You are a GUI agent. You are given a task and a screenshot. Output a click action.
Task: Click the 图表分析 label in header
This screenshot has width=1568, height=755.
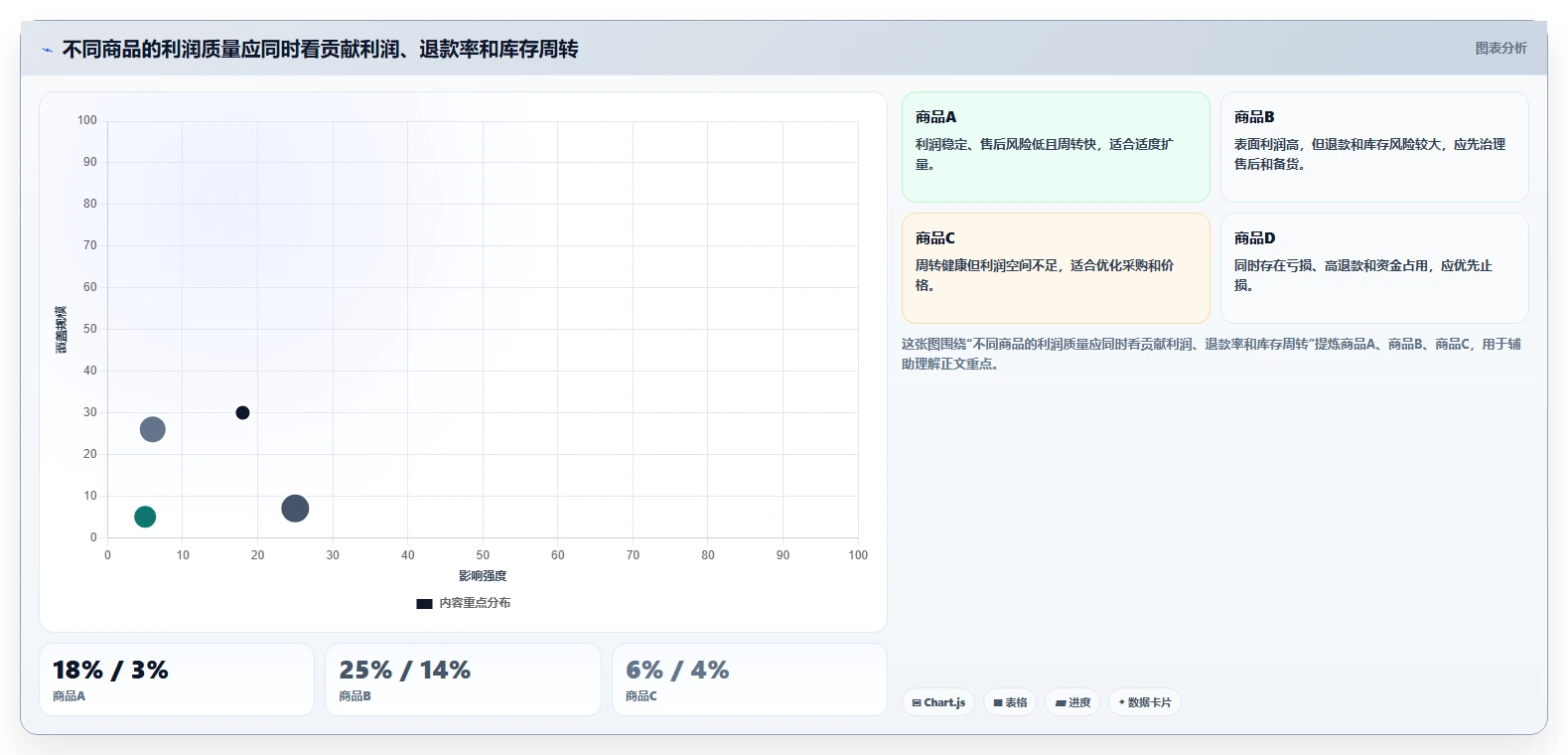tap(1500, 48)
